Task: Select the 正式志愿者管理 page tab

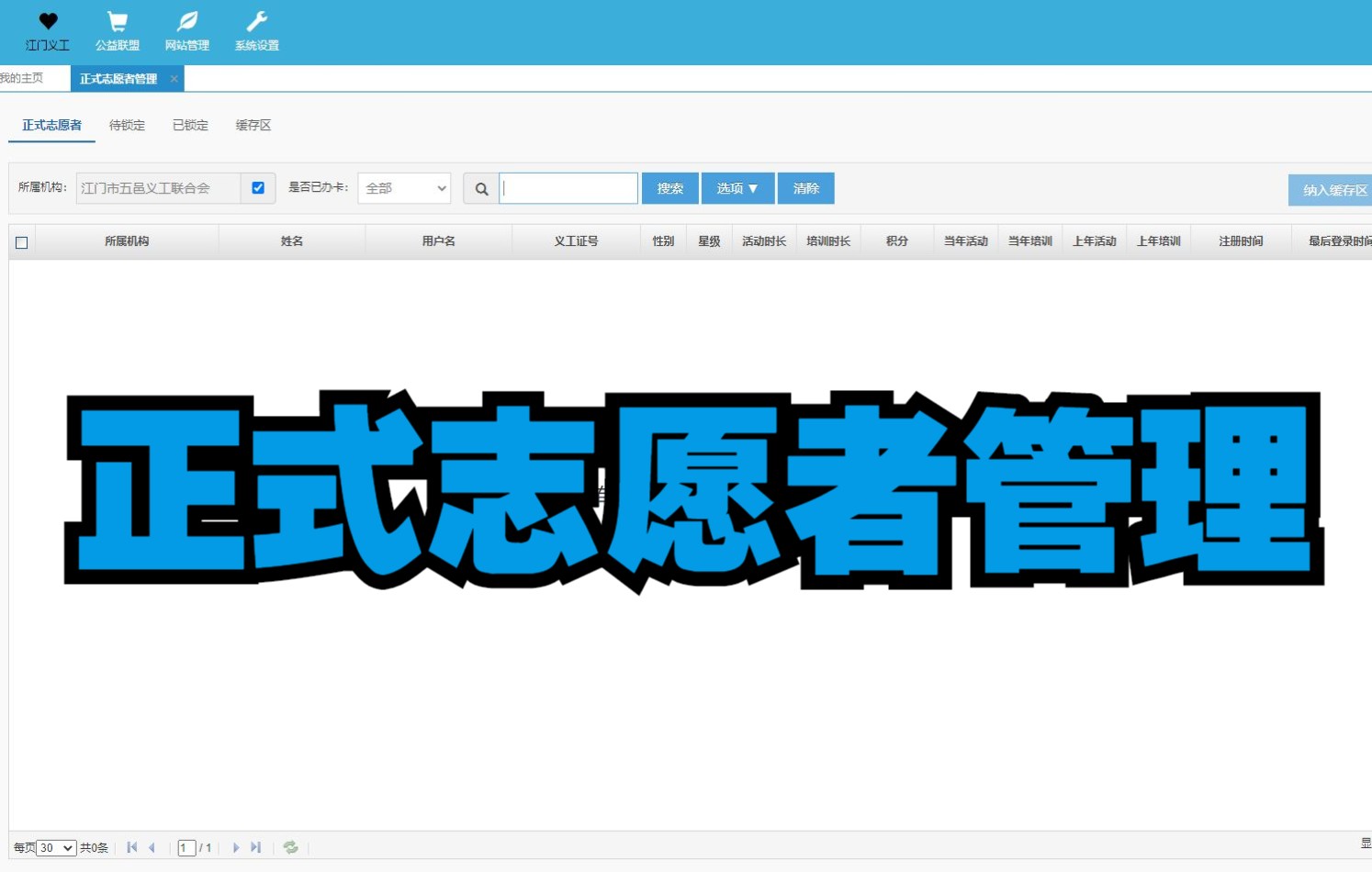Action: click(x=118, y=79)
